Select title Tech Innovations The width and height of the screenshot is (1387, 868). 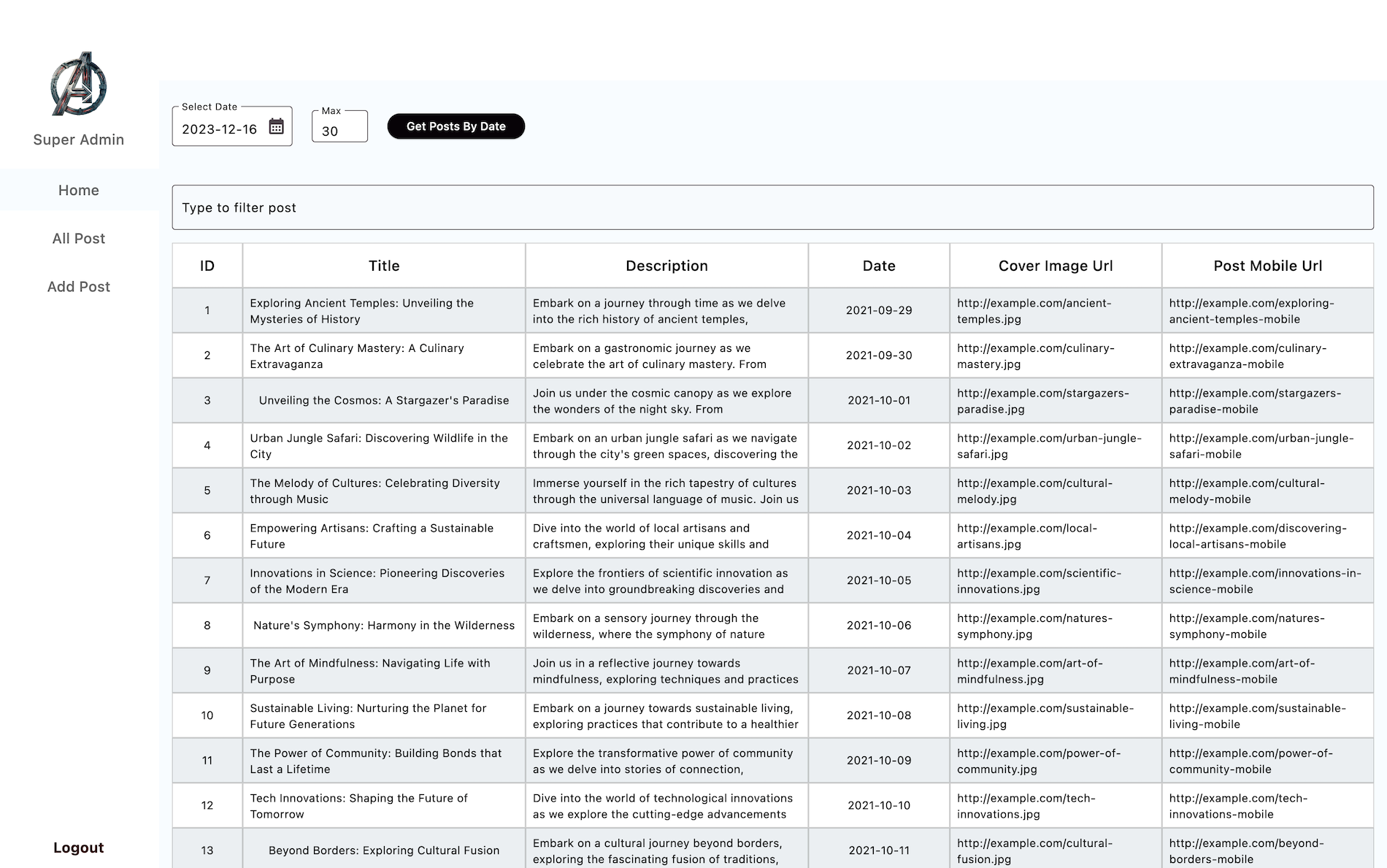coord(359,806)
